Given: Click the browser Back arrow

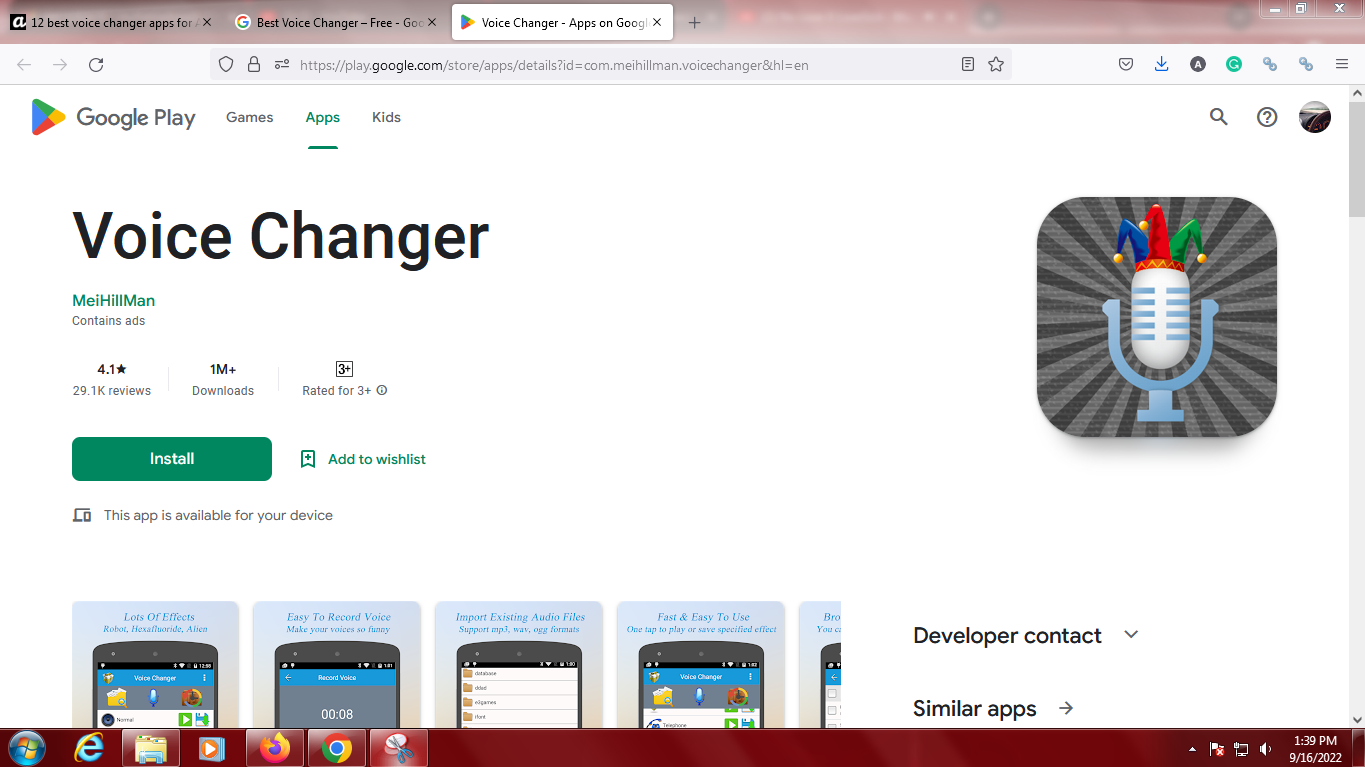Looking at the screenshot, I should (x=24, y=64).
